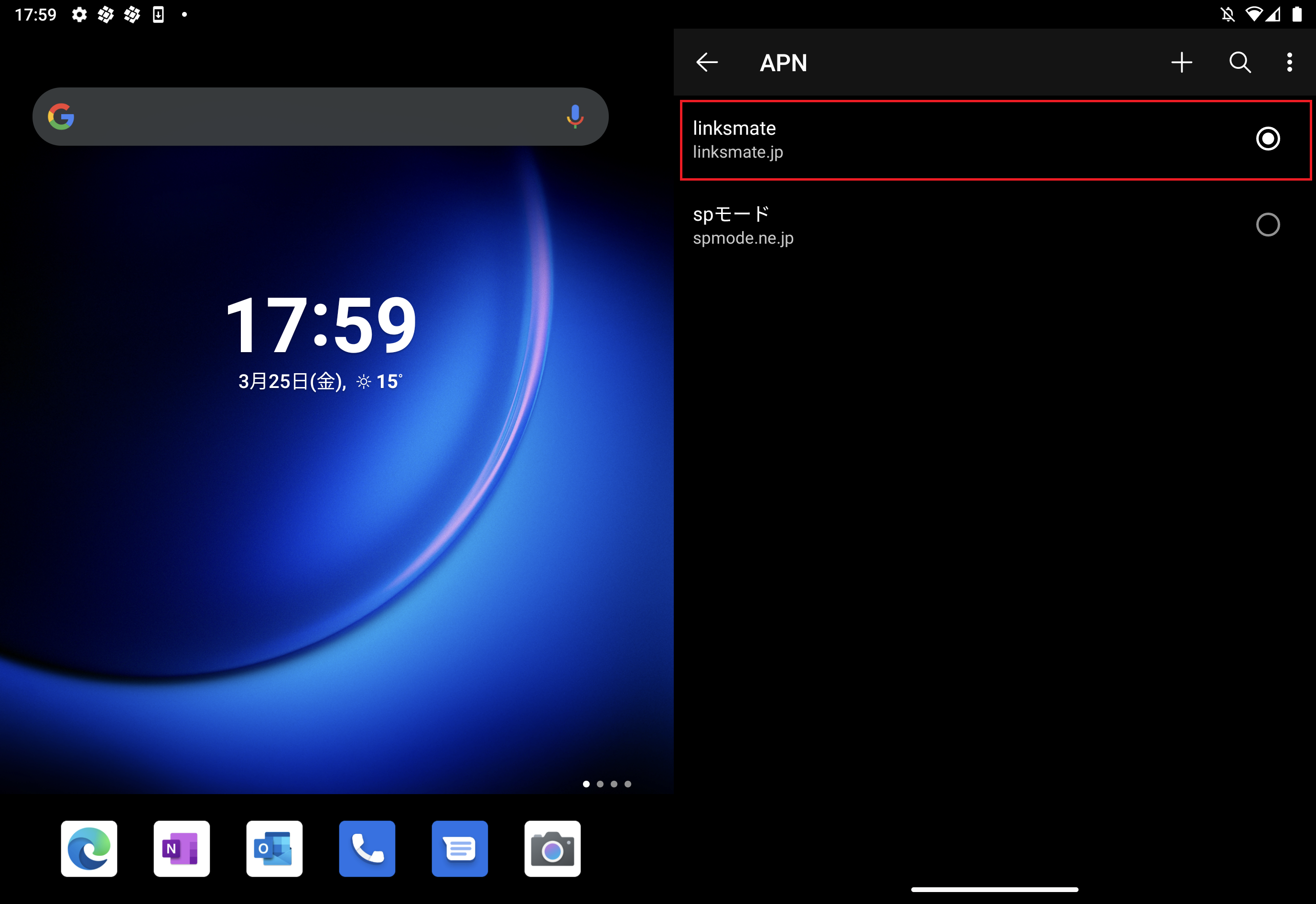Go back from the APN screen
The image size is (1316, 904).
coord(706,62)
